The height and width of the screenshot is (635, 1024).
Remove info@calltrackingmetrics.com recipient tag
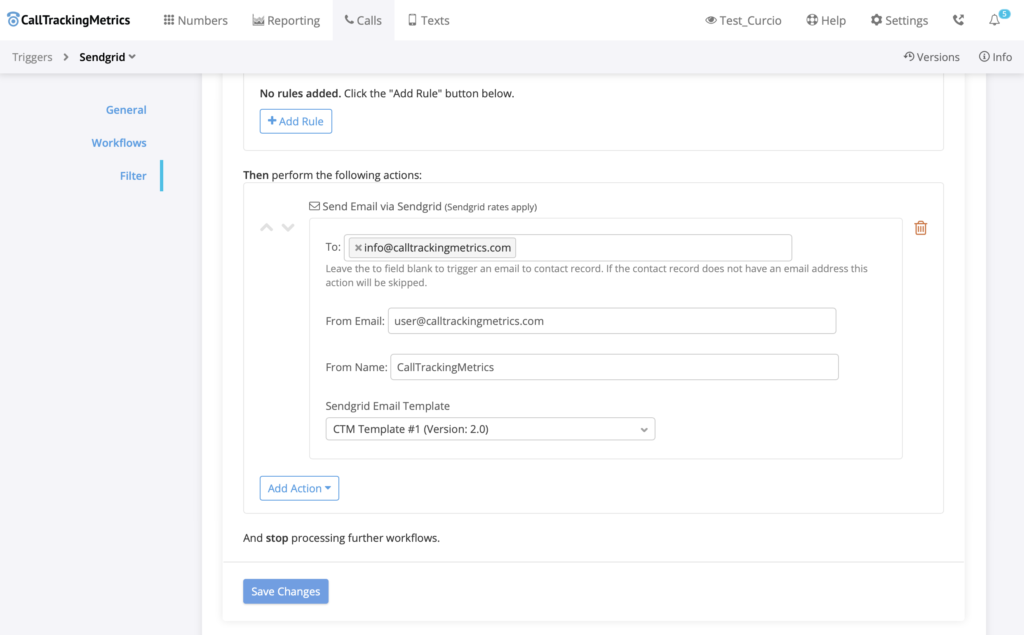[358, 248]
